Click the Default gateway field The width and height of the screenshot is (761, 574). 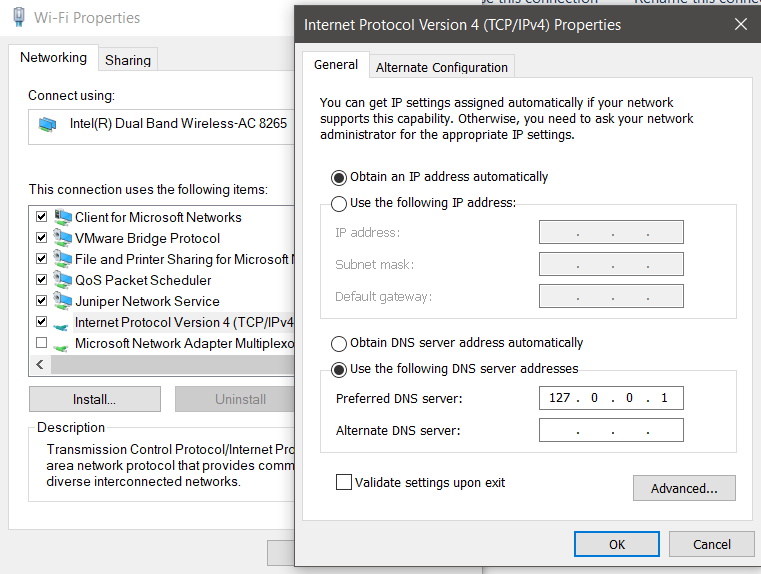tap(611, 296)
